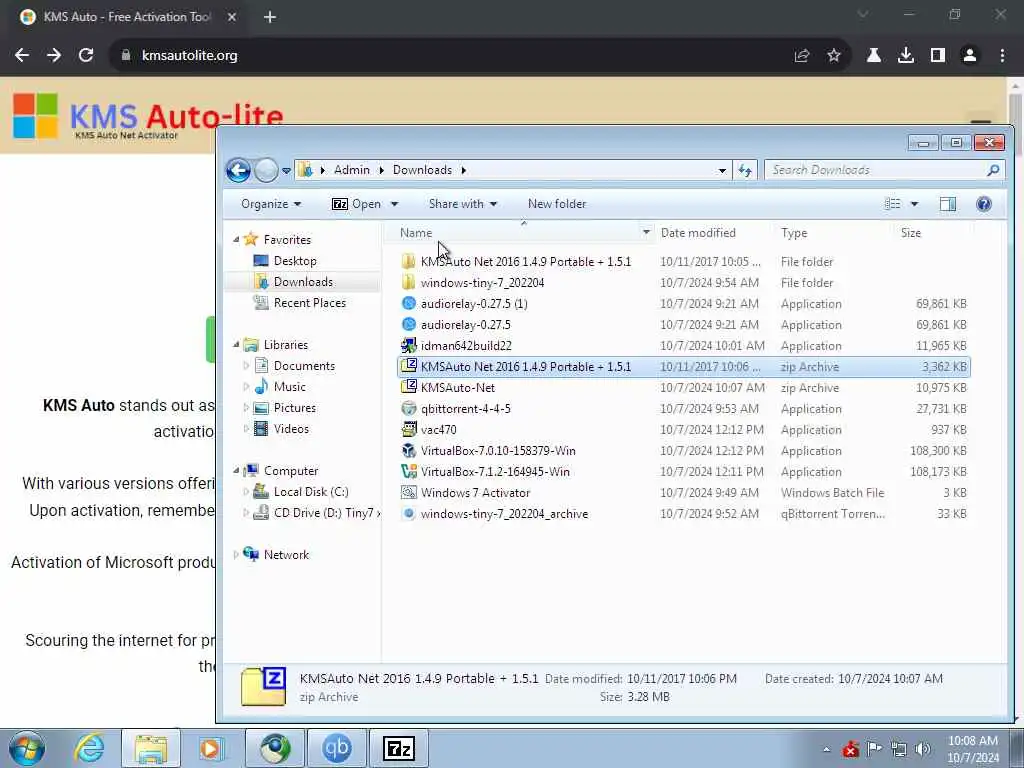Open qBittorrent from the taskbar
The image size is (1024, 768).
point(337,748)
